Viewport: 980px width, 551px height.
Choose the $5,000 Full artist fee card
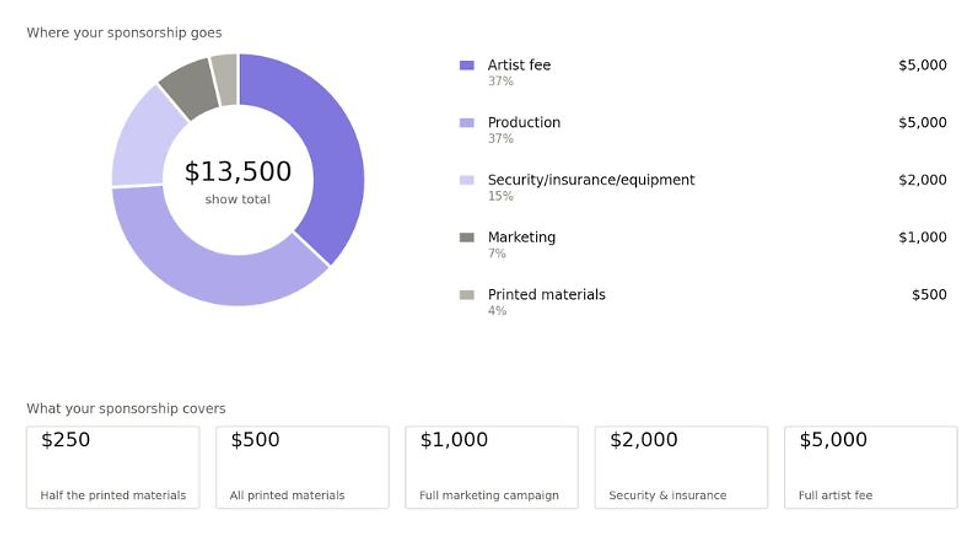871,467
